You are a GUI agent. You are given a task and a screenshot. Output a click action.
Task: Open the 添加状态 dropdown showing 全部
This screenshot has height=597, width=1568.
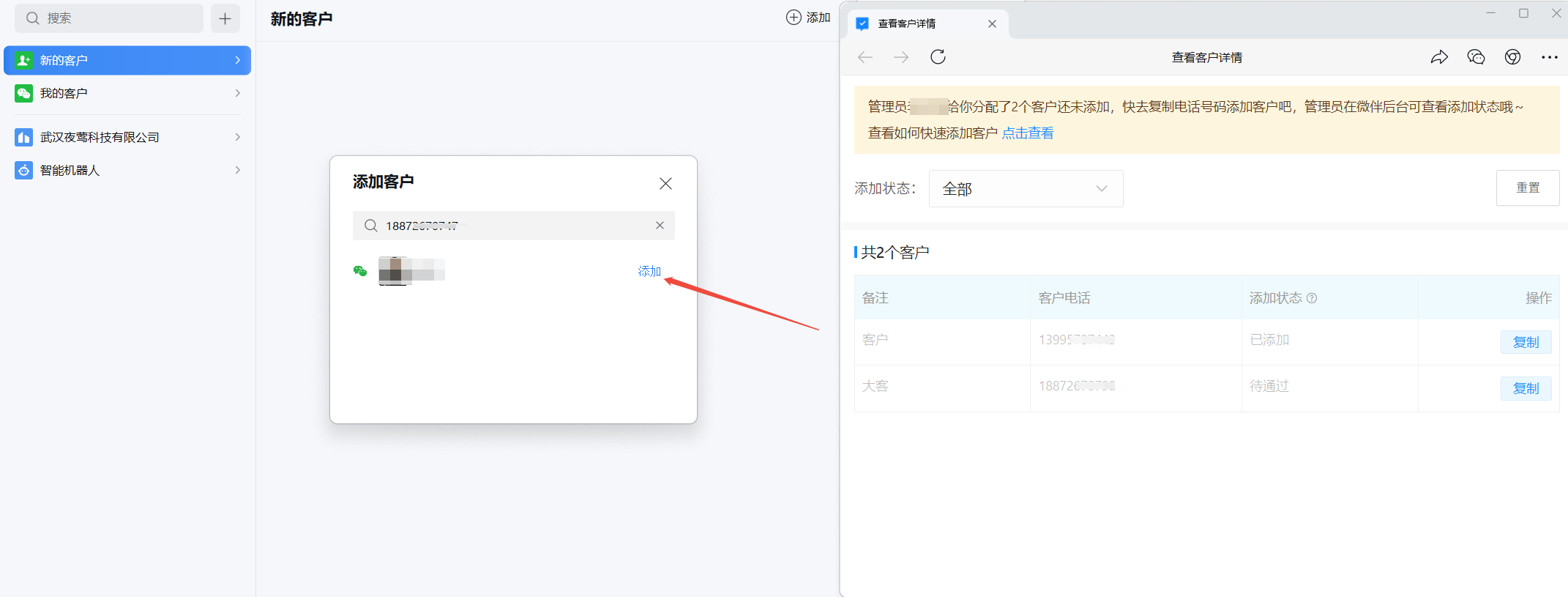[1026, 188]
